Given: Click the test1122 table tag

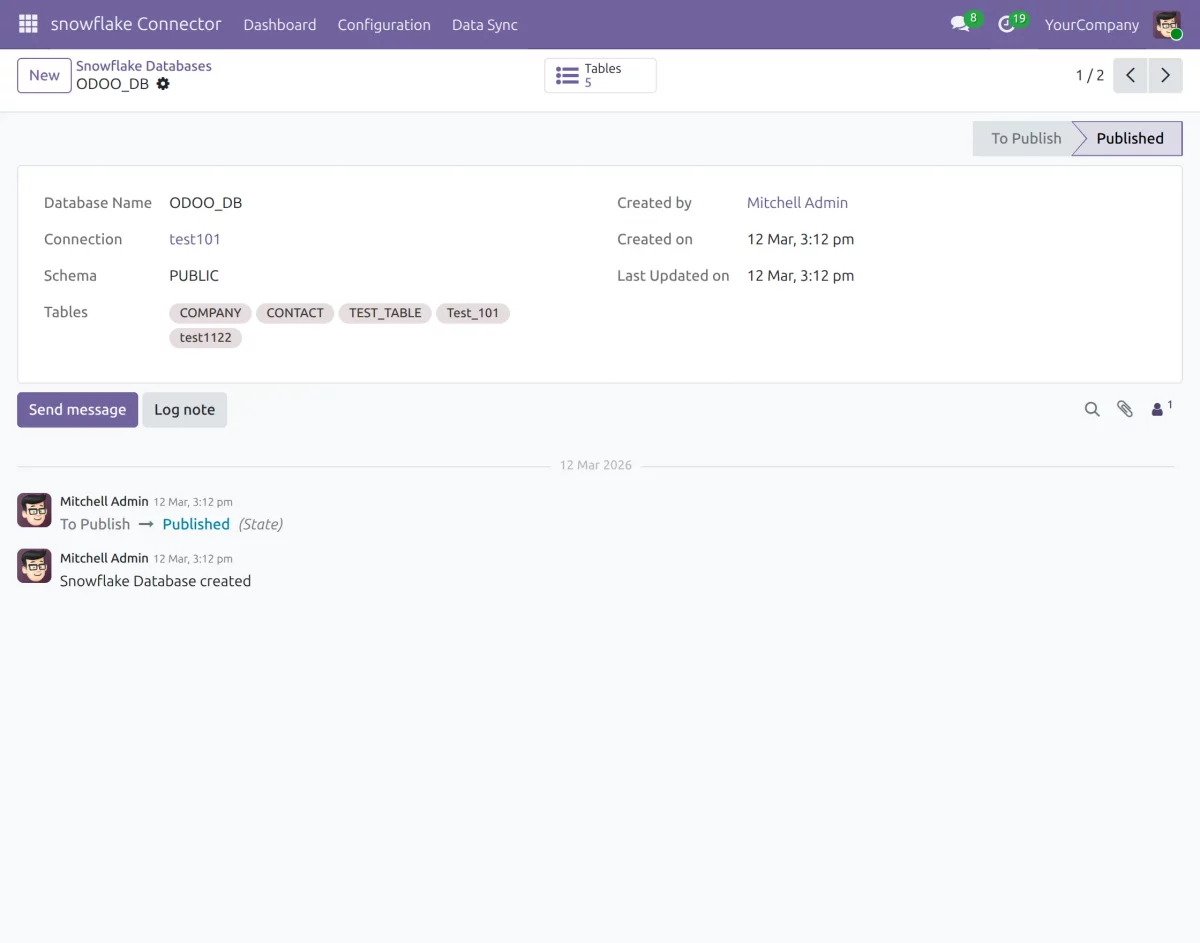Looking at the screenshot, I should 206,337.
